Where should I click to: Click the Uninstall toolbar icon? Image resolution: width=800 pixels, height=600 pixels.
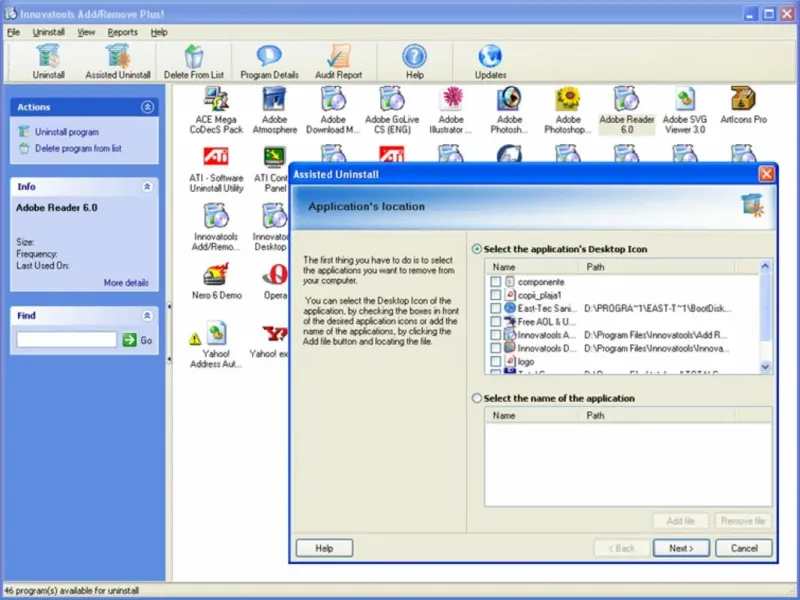(x=48, y=61)
